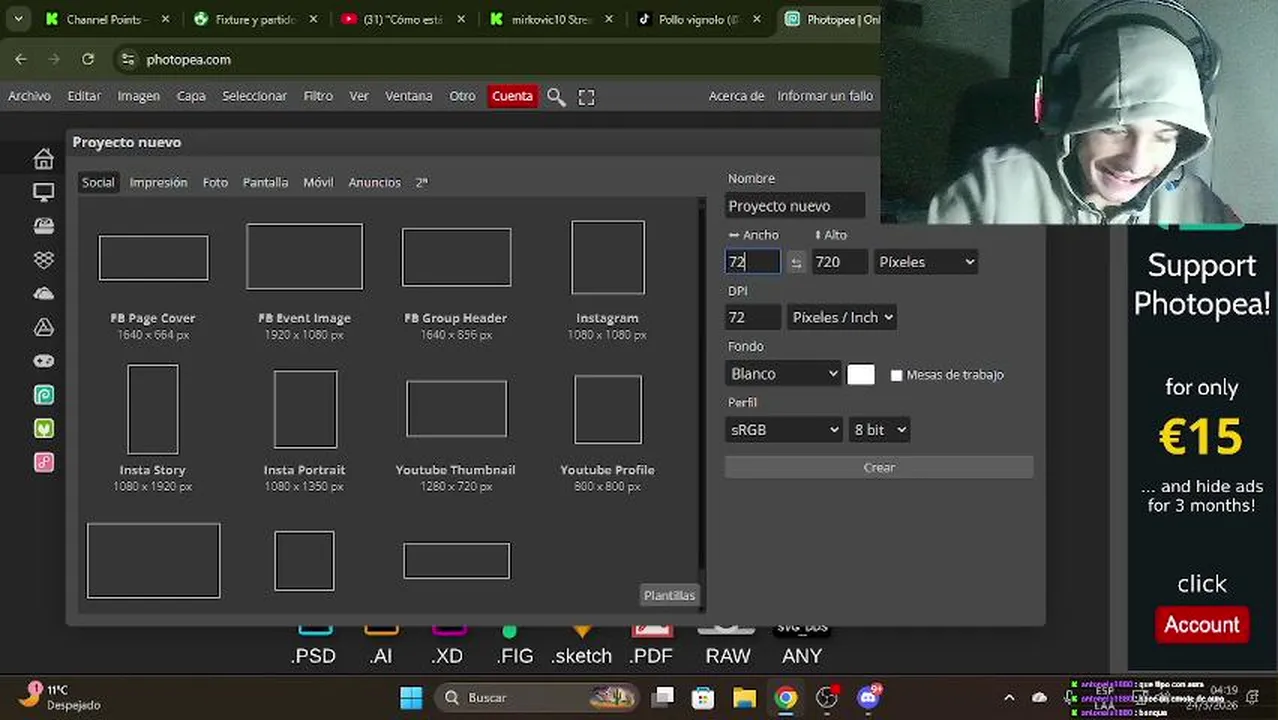Screen dimensions: 1278x720
Task: Enable Mesas de trabajo checkbox
Action: tap(896, 375)
